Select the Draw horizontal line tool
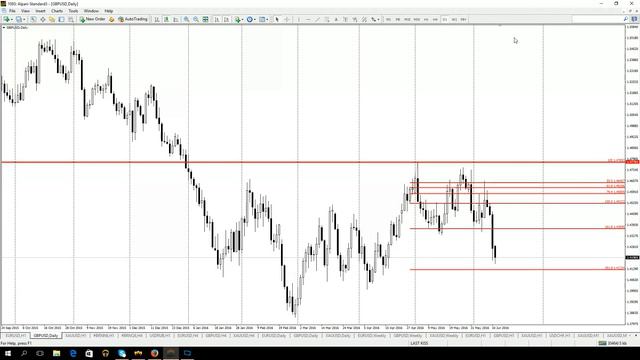The height and width of the screenshot is (360, 640). tap(308, 19)
